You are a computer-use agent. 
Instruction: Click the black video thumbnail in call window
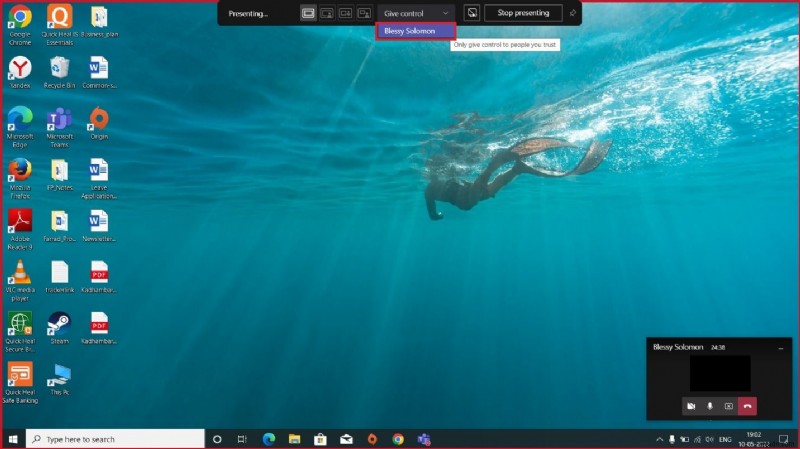click(x=720, y=373)
